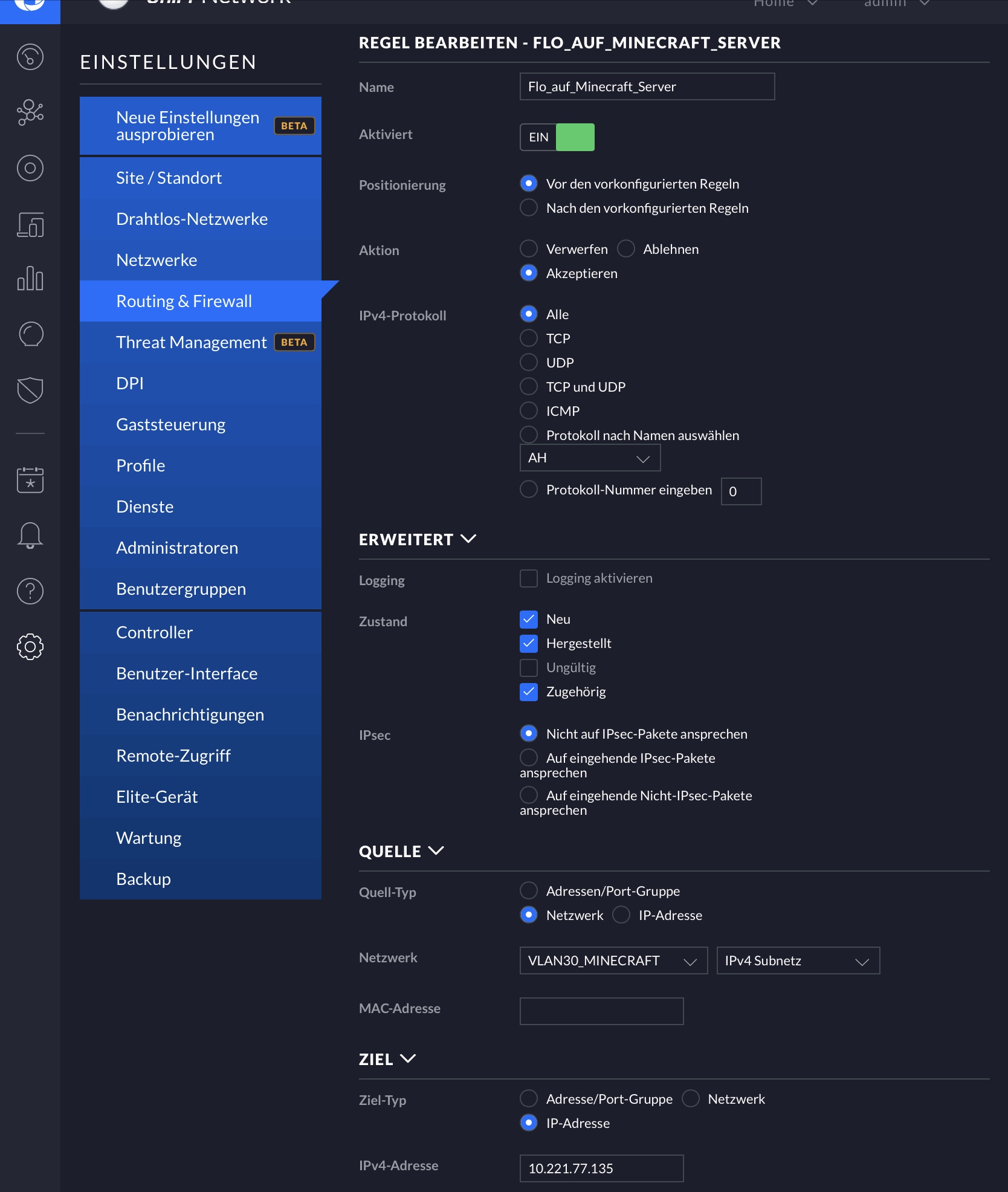Open 'Remote-Zugriff' settings
The image size is (1008, 1192).
coord(201,756)
